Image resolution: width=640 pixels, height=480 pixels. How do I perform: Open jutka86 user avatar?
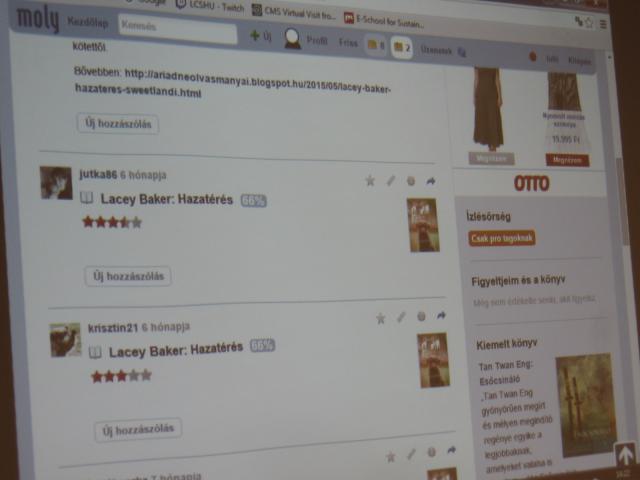pos(56,183)
